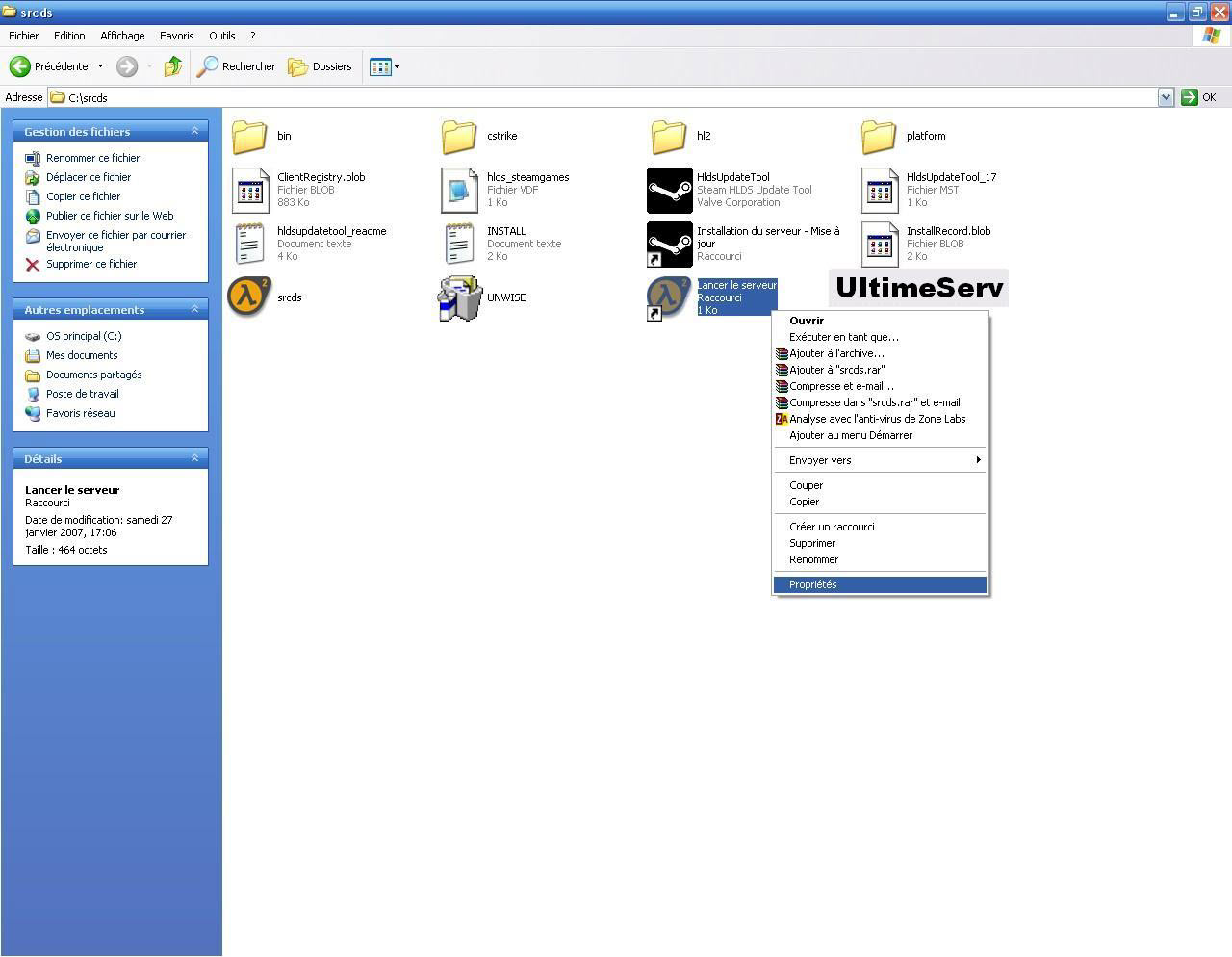Select the HldsUpdateTool_17 MST file icon
This screenshot has height=957, width=1232.
point(879,191)
